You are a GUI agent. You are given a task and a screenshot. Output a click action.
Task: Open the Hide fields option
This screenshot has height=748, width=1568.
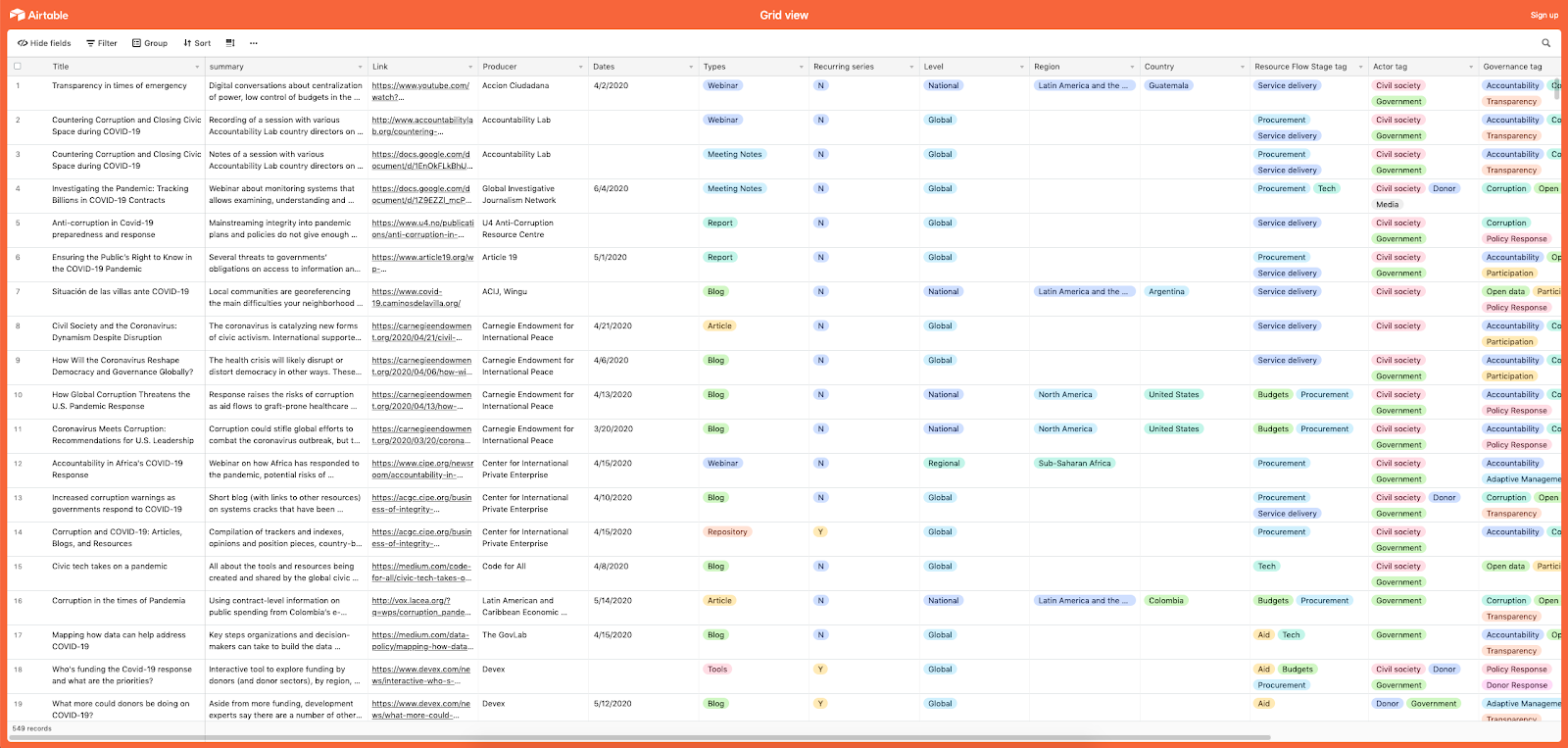44,43
